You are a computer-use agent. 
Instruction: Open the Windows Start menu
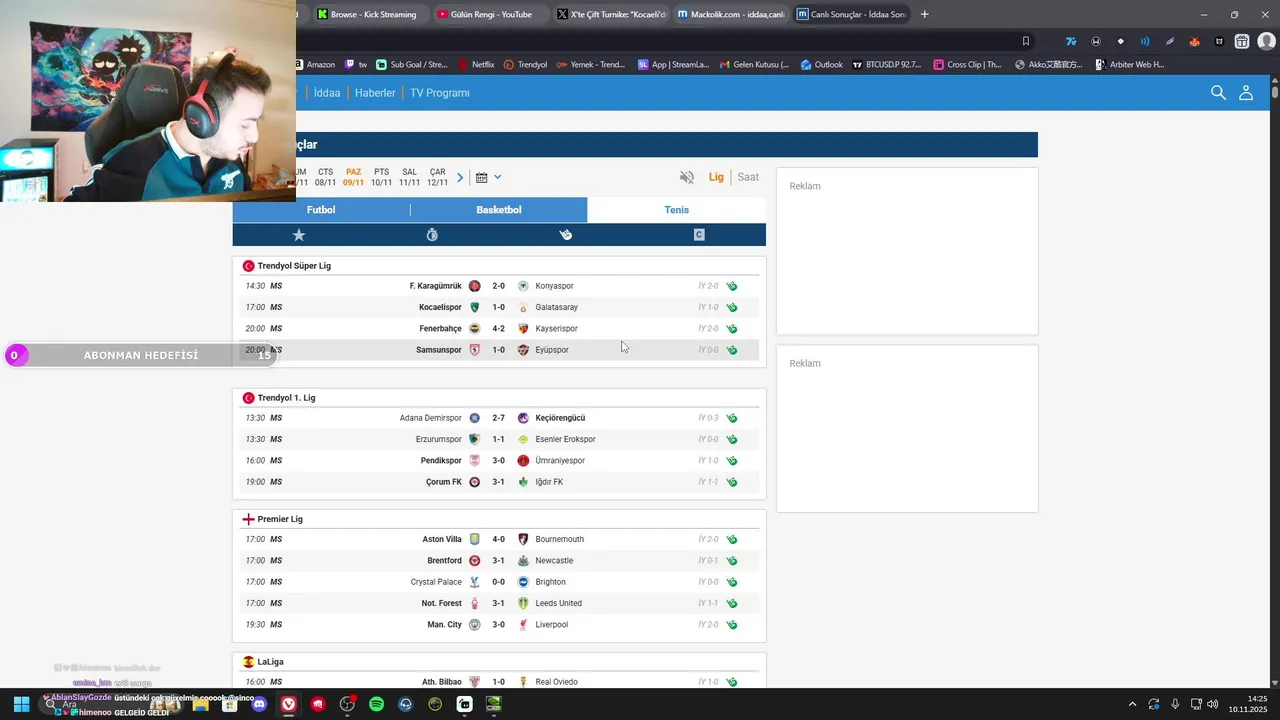coord(20,704)
